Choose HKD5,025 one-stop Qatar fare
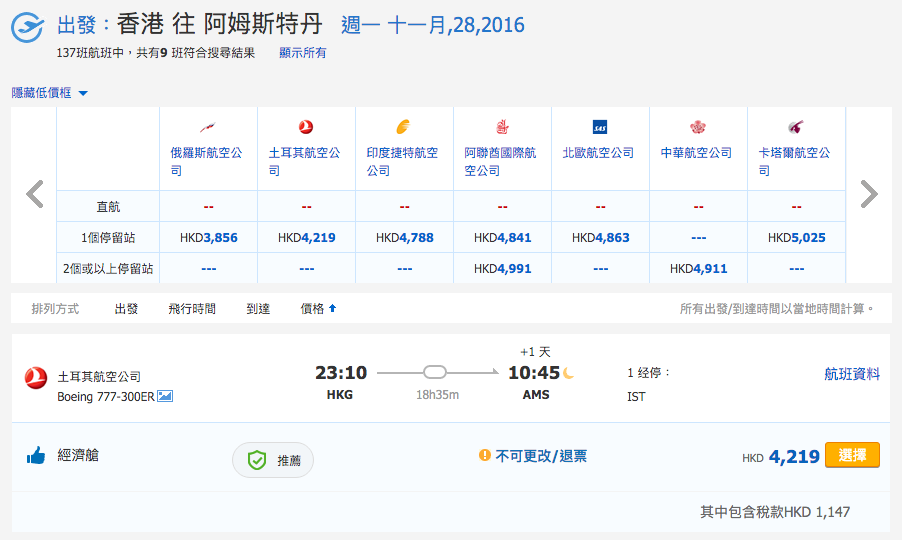The image size is (902, 540). coord(796,238)
